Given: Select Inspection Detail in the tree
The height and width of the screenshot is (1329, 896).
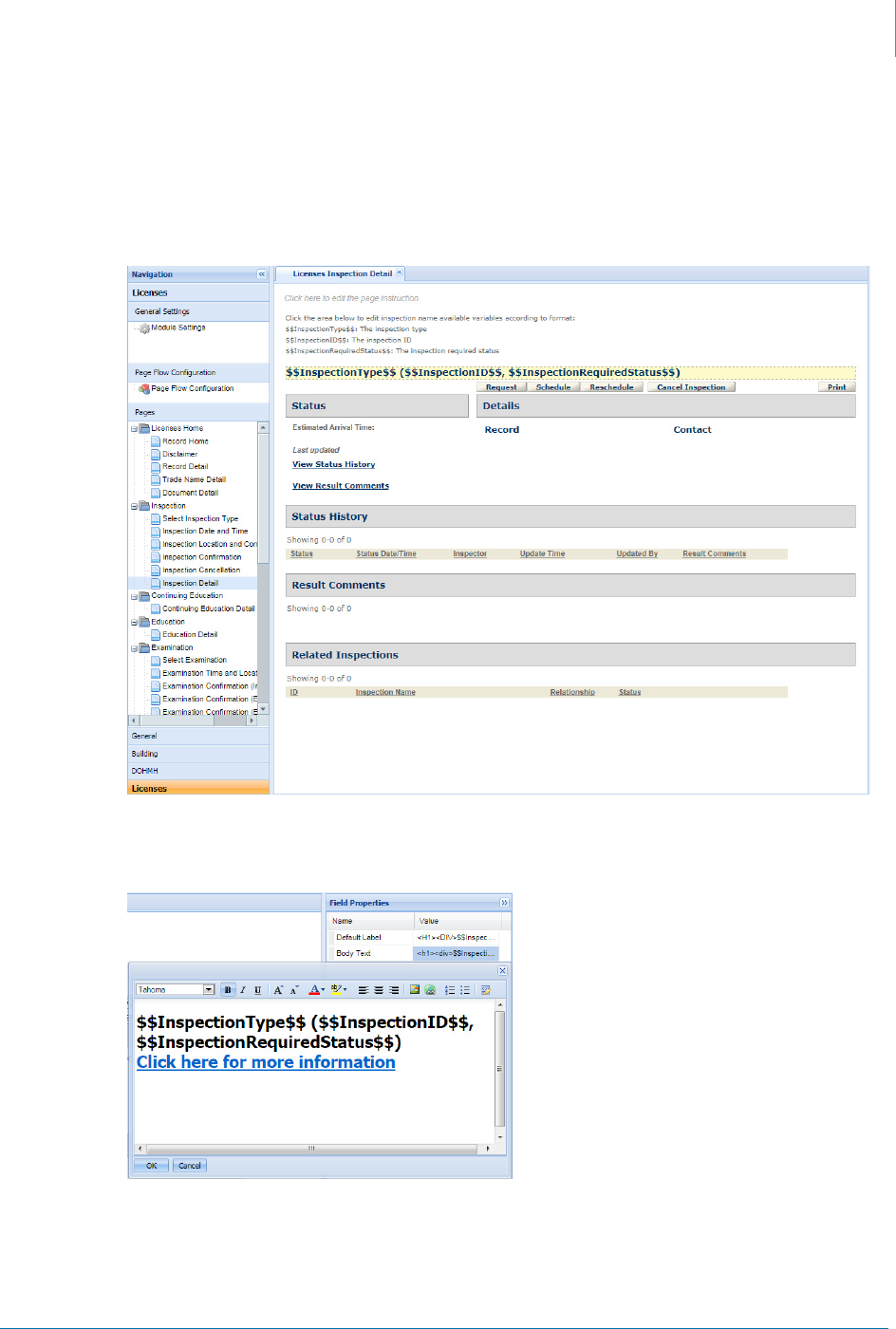Looking at the screenshot, I should (x=190, y=583).
